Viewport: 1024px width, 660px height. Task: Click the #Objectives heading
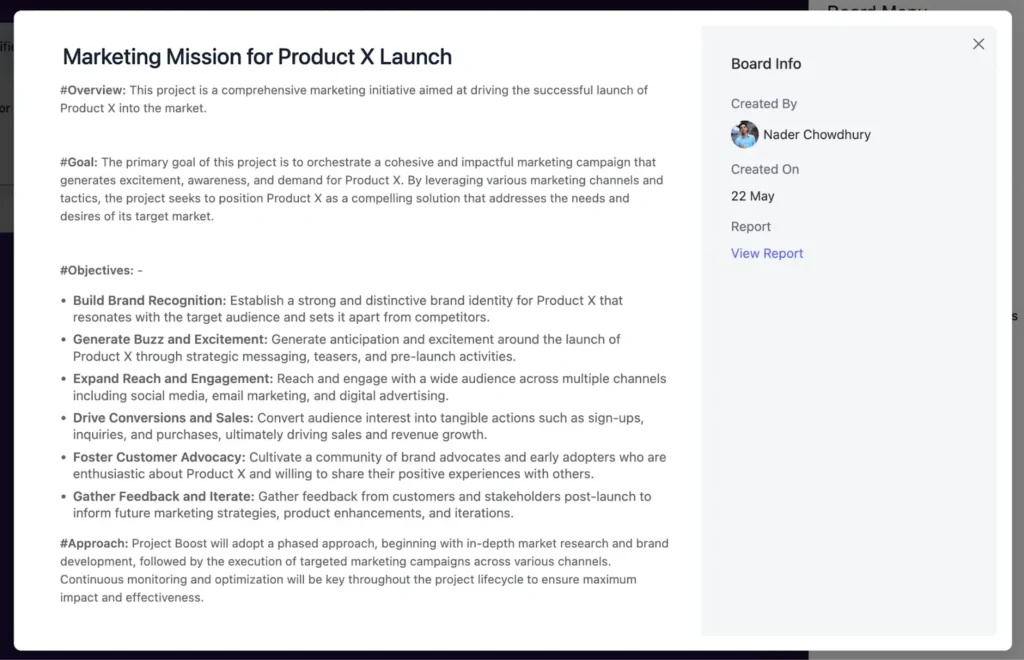pyautogui.click(x=97, y=270)
